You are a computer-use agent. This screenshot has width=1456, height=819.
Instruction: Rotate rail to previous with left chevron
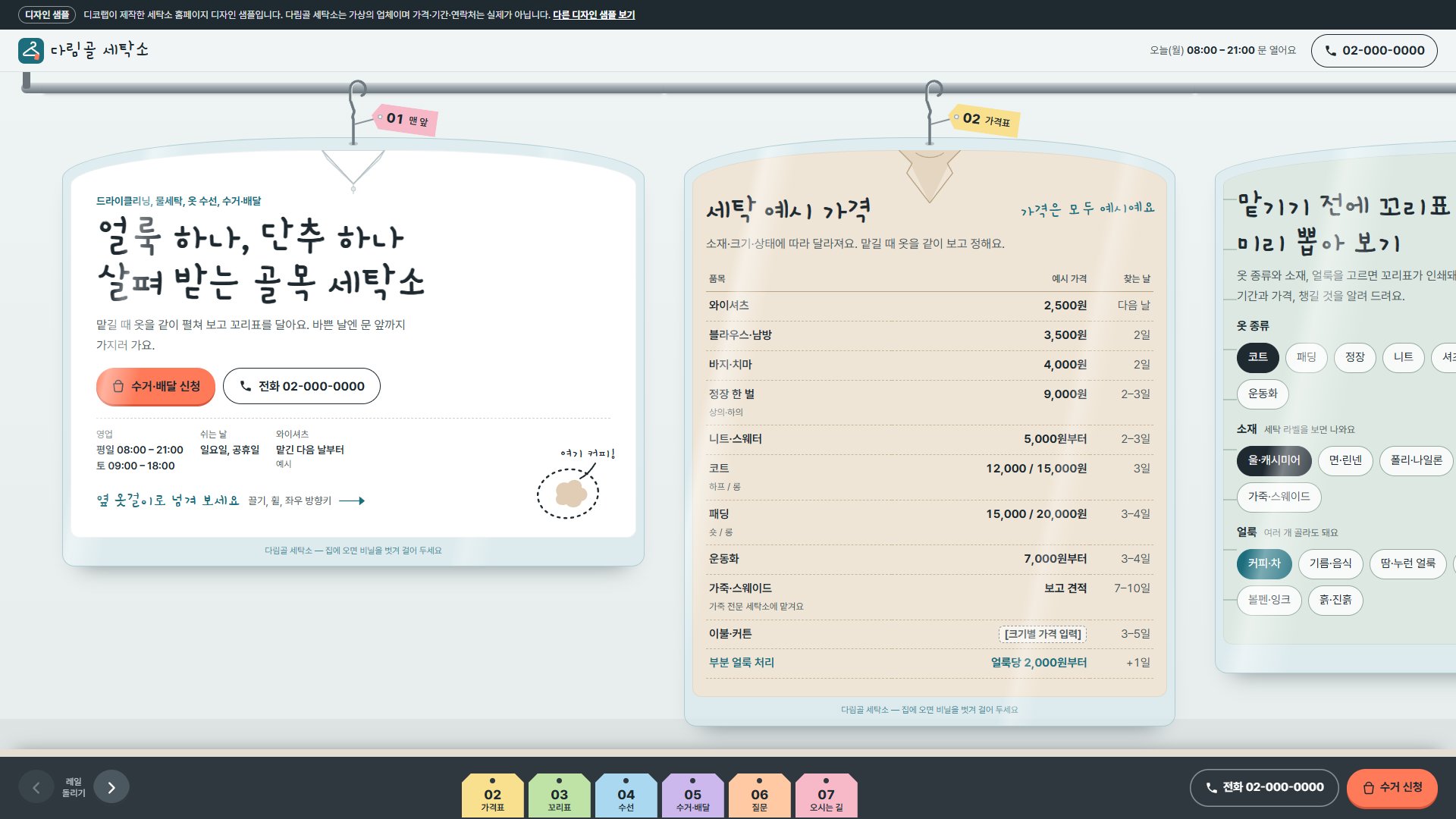[36, 787]
